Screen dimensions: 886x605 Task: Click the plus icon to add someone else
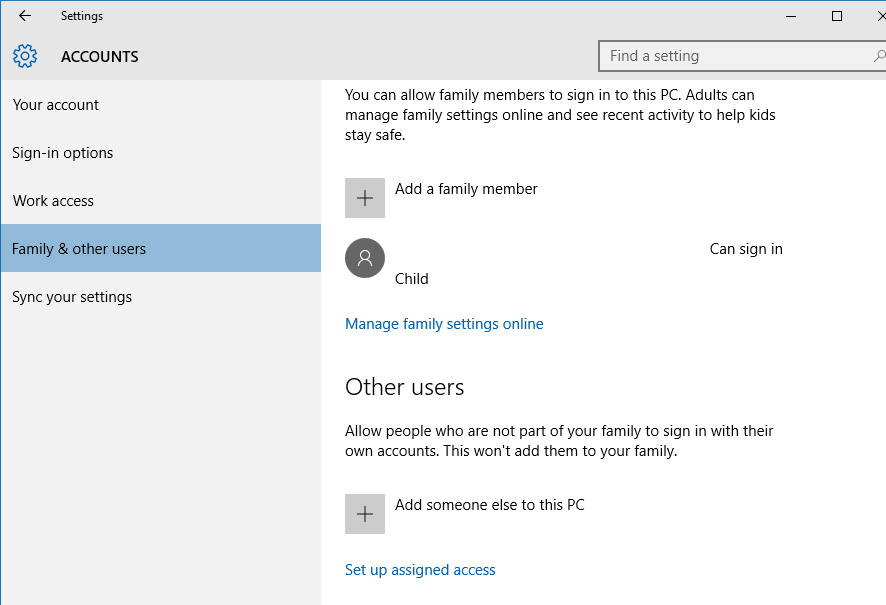365,514
